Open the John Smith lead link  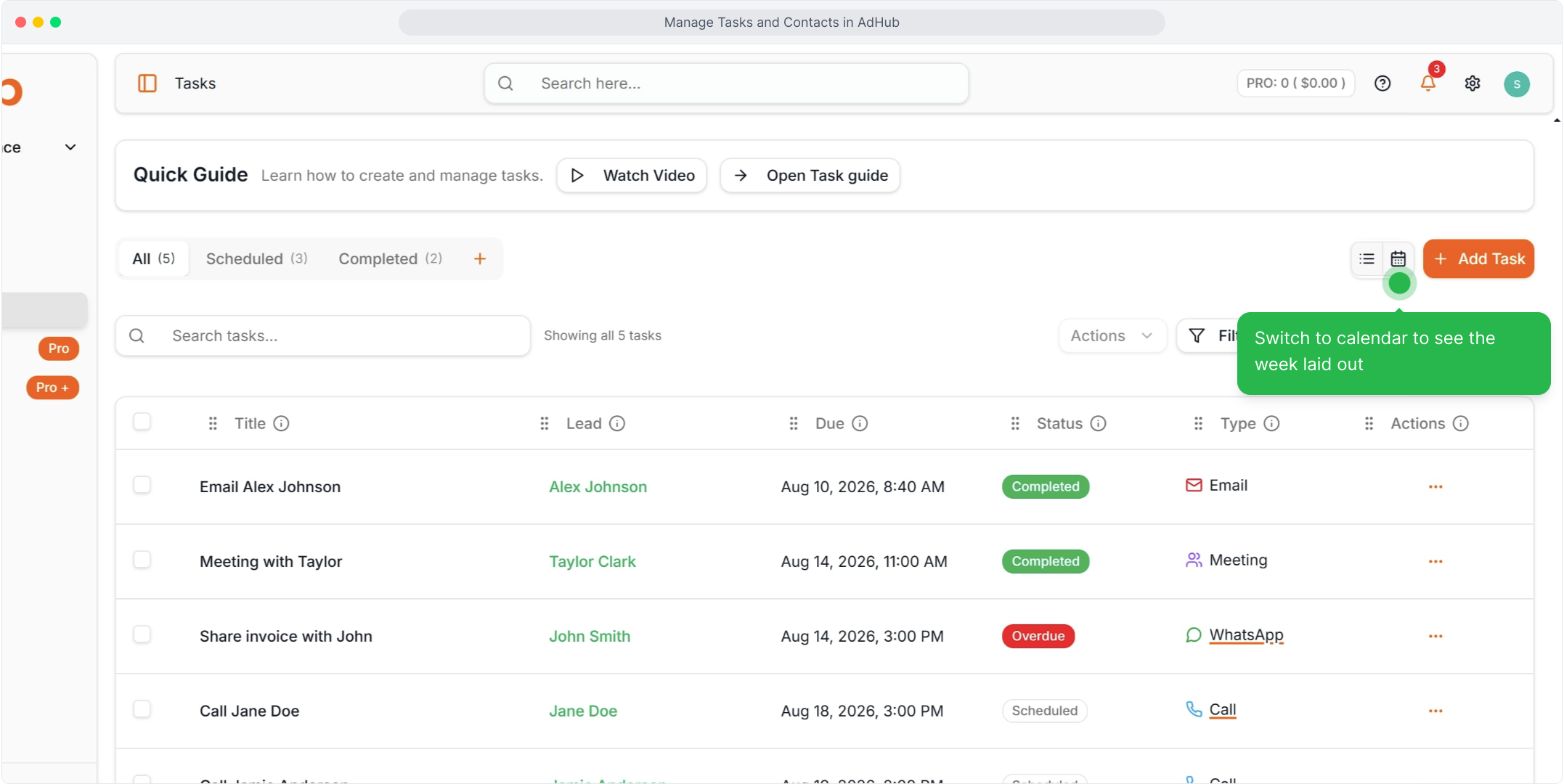pyautogui.click(x=590, y=637)
